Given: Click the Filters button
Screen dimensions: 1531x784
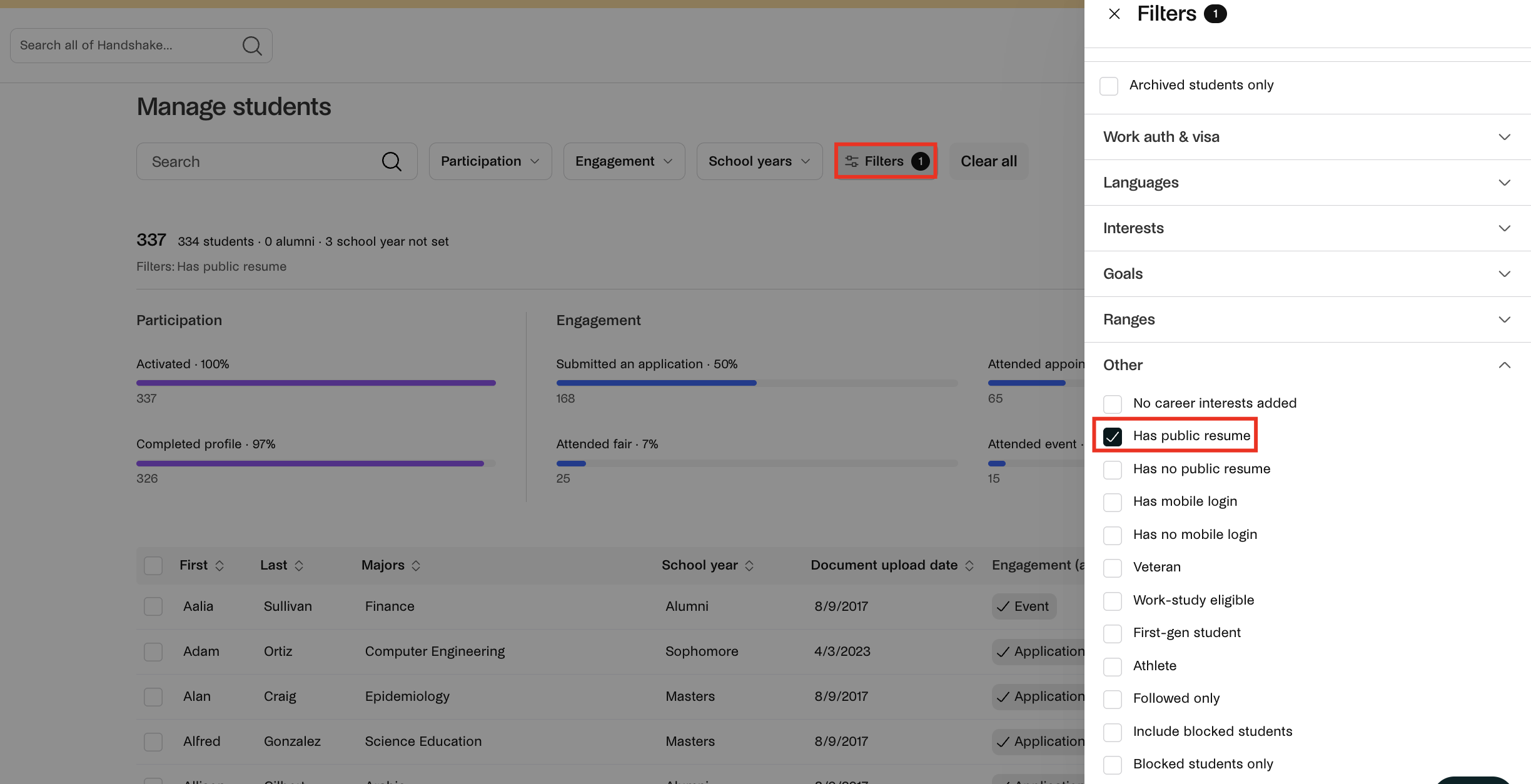Looking at the screenshot, I should tap(886, 161).
